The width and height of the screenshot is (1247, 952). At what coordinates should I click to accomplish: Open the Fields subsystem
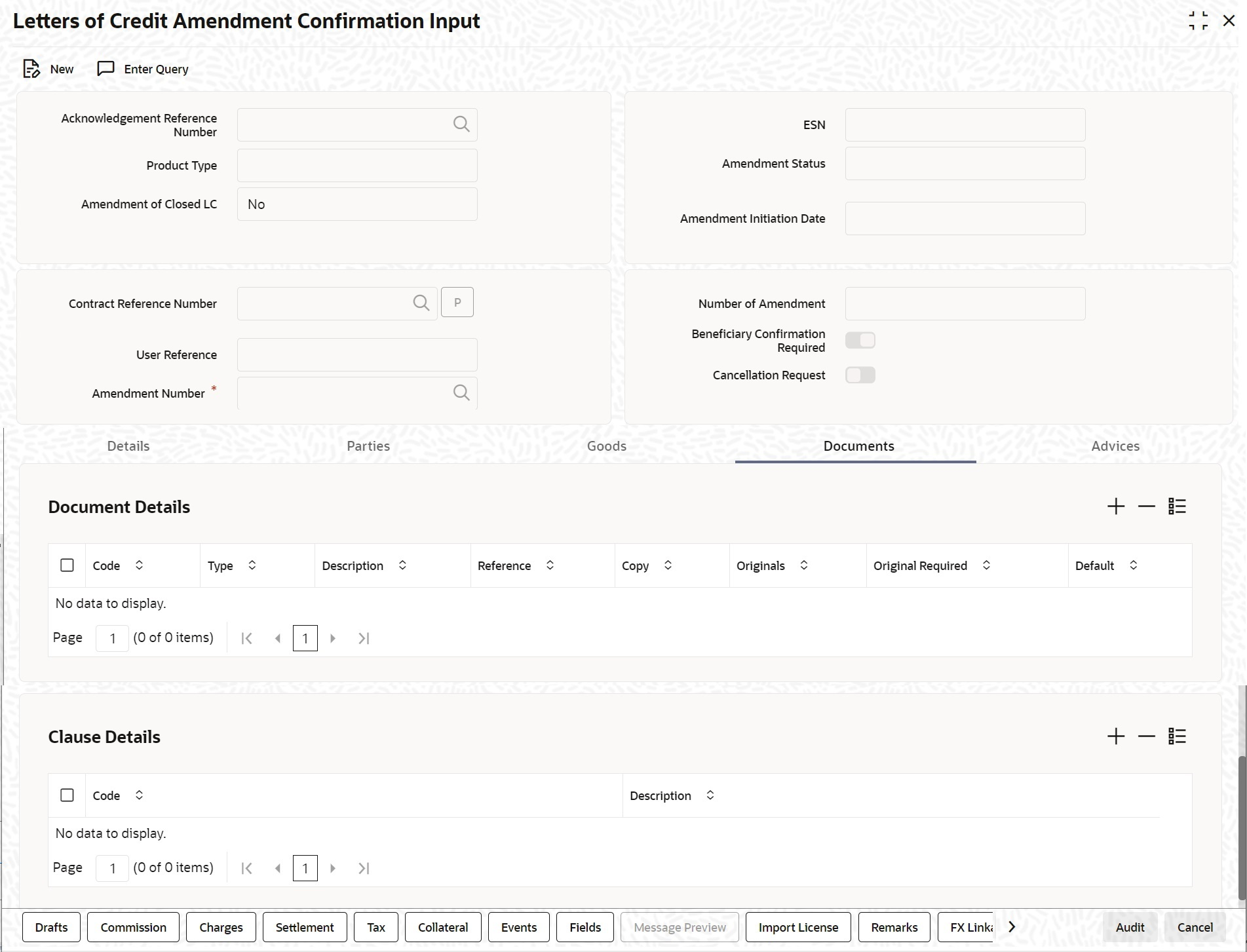tap(585, 927)
